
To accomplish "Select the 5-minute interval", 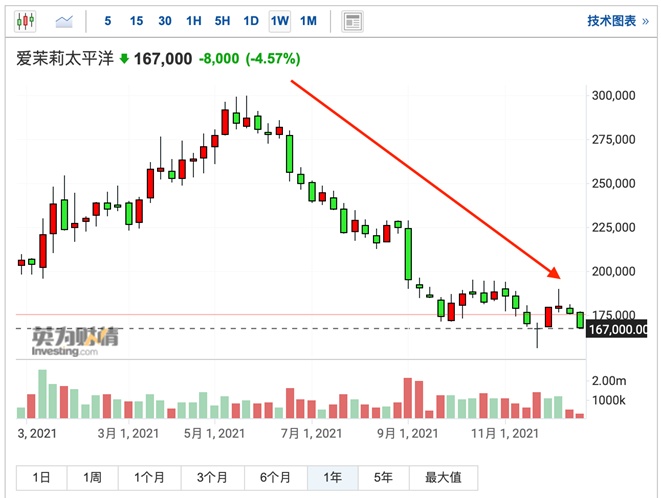I will 107,20.
